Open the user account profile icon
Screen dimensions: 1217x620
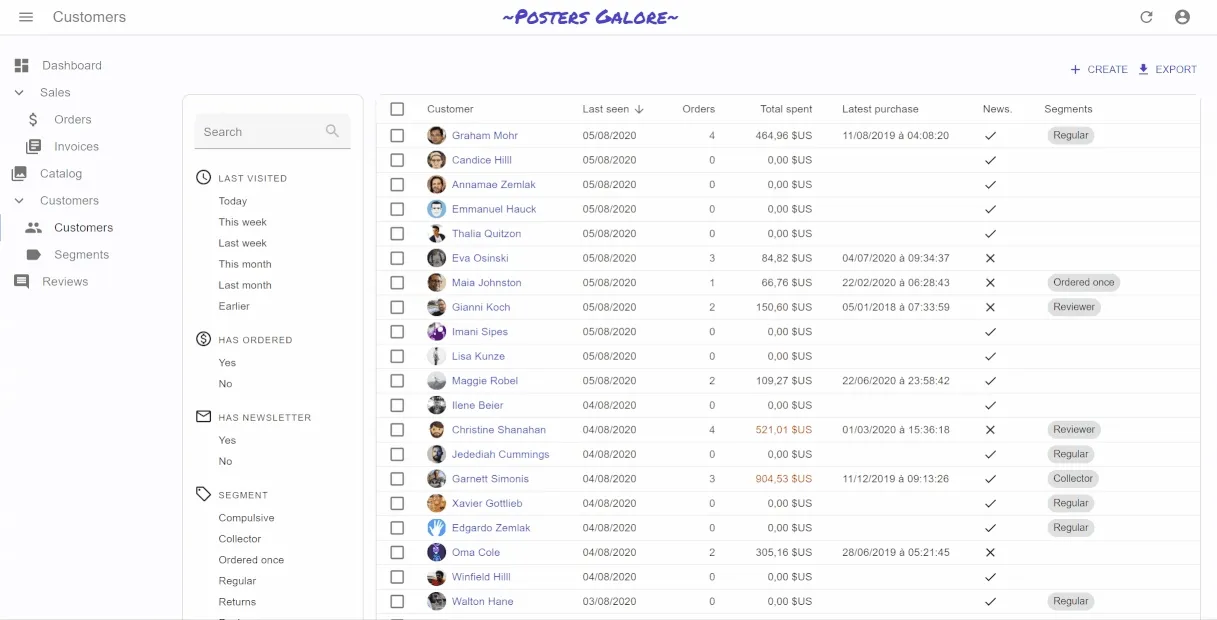pyautogui.click(x=1183, y=16)
